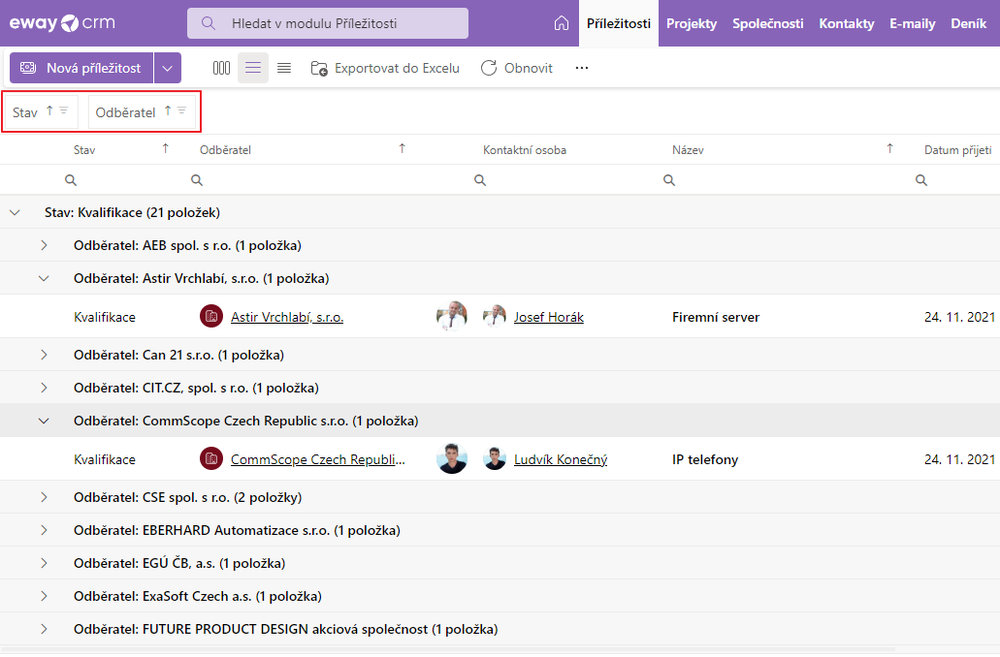1000x657 pixels.
Task: Click Exportovat do Excelu
Action: pyautogui.click(x=385, y=68)
